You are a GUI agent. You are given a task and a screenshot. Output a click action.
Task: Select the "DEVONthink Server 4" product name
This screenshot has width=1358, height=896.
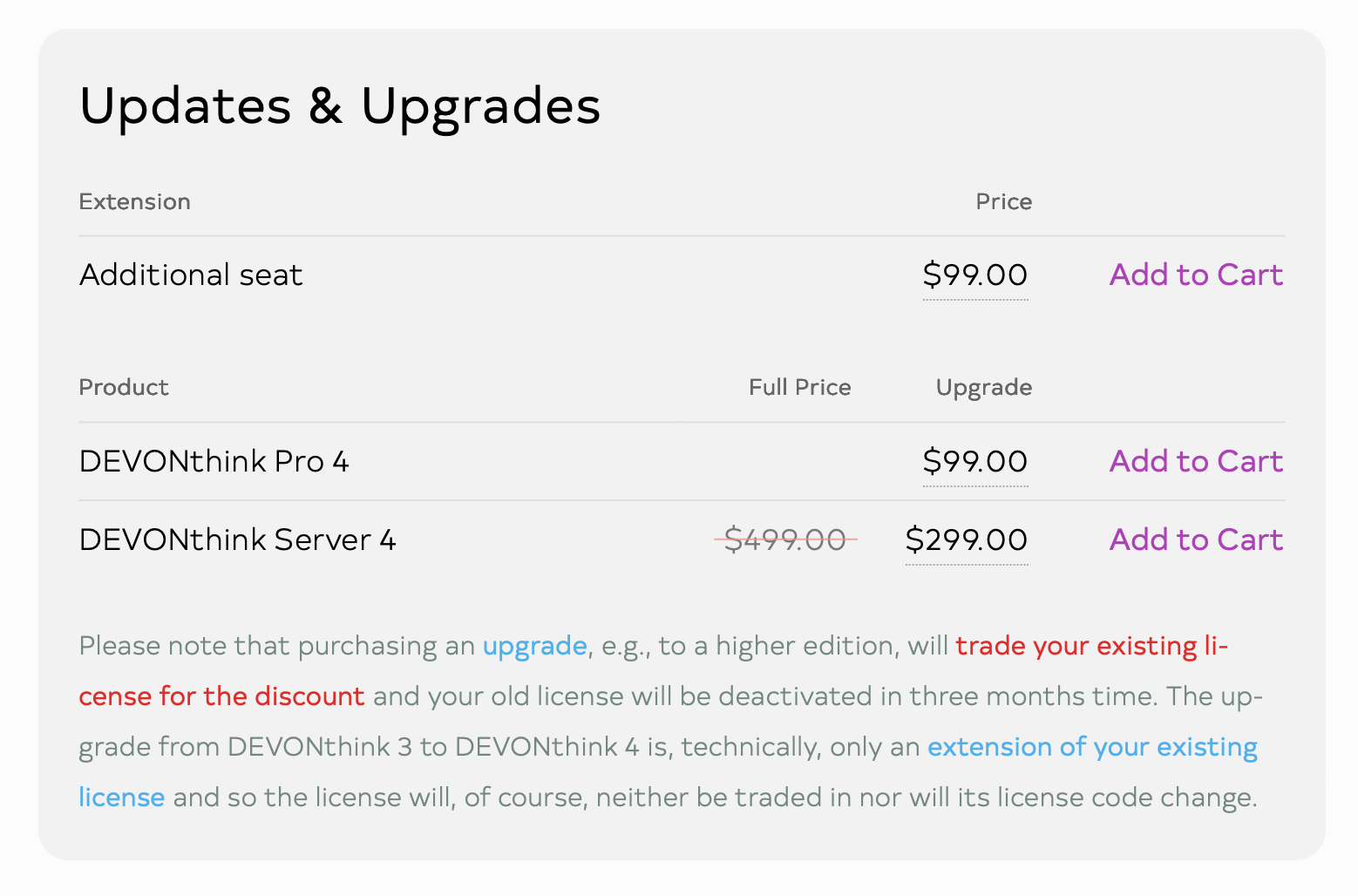[237, 540]
